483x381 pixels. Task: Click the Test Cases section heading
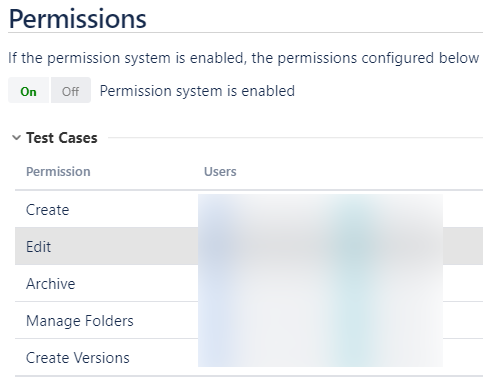[x=62, y=138]
